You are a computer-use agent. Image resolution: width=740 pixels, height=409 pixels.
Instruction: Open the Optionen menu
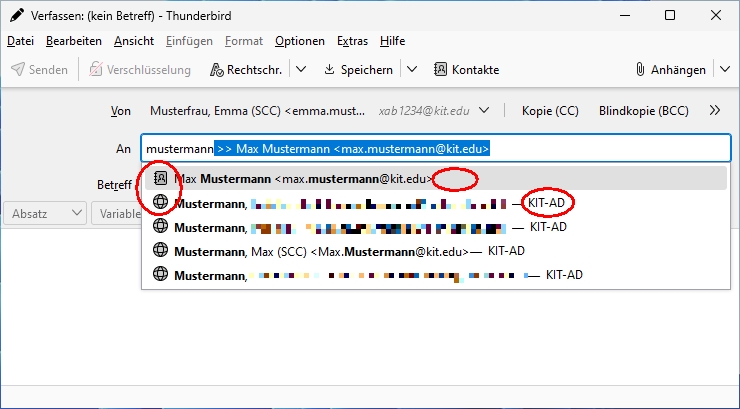coord(300,41)
